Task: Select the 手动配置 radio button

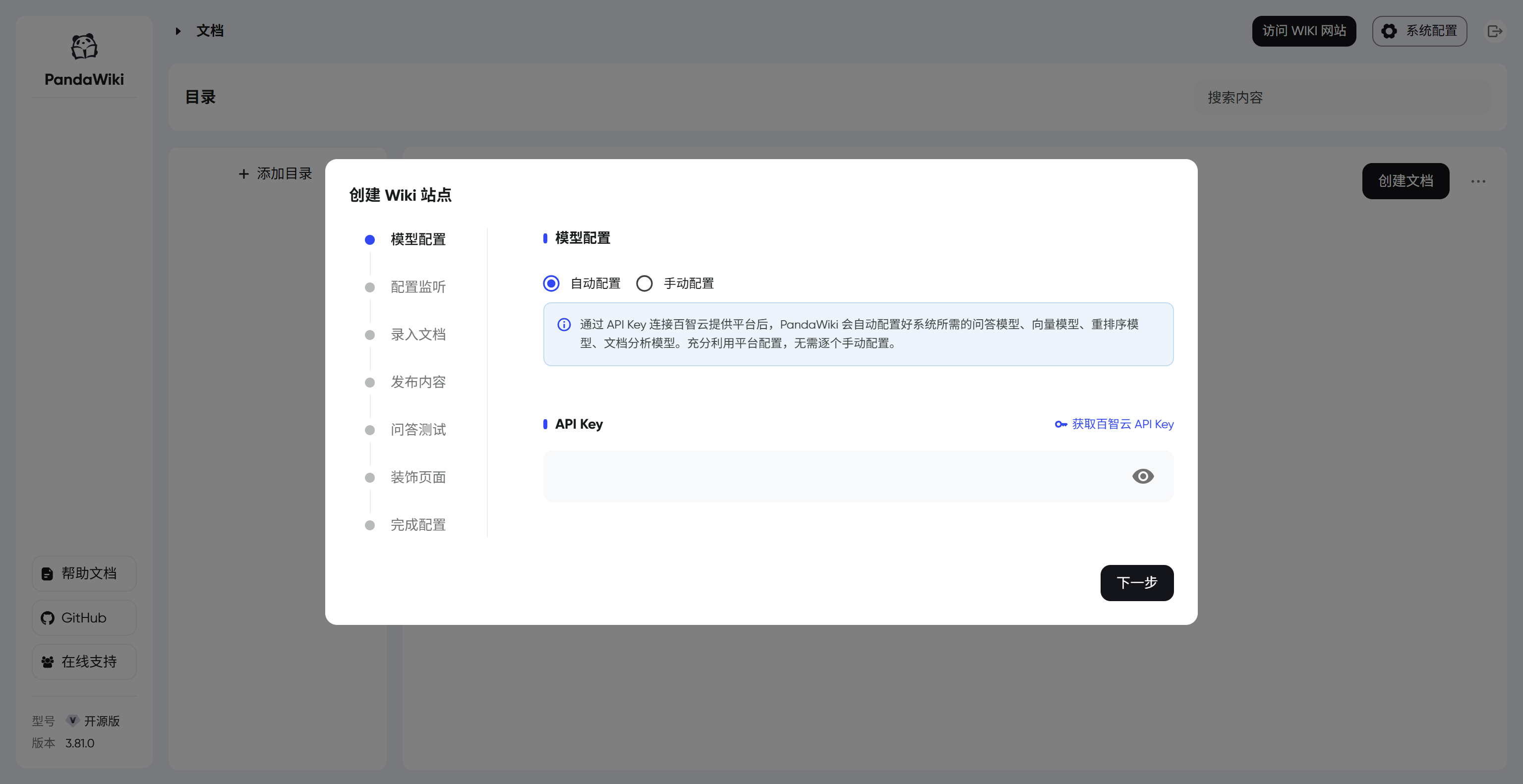Action: tap(644, 283)
